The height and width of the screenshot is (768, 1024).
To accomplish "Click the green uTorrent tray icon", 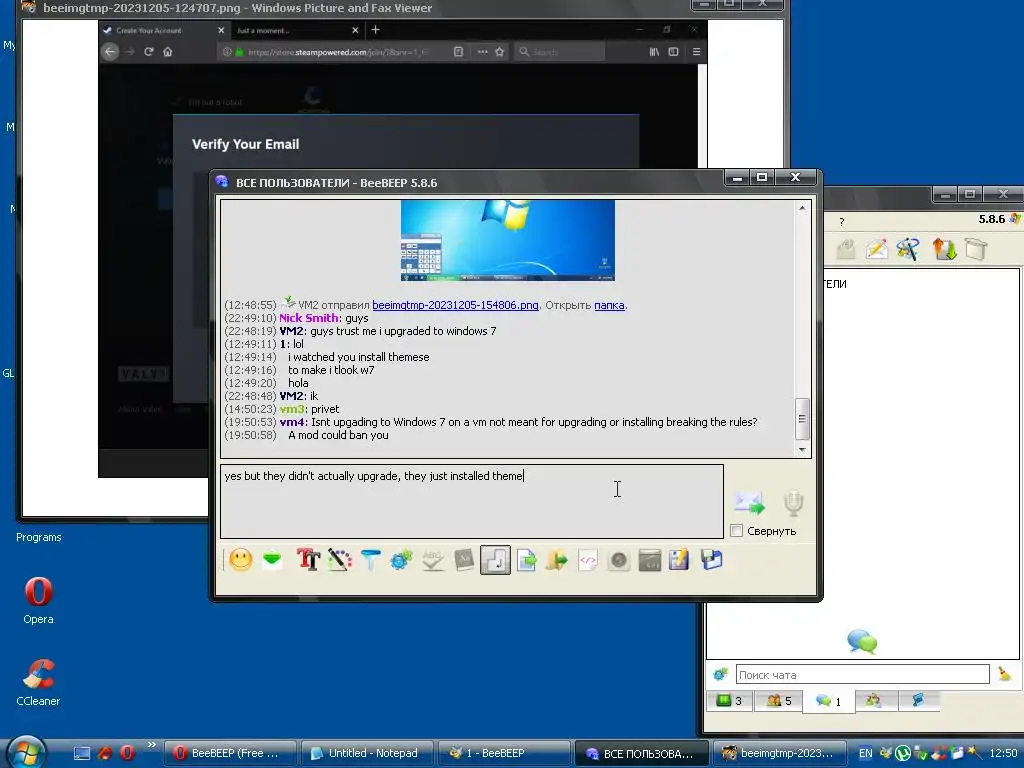I will tap(903, 754).
